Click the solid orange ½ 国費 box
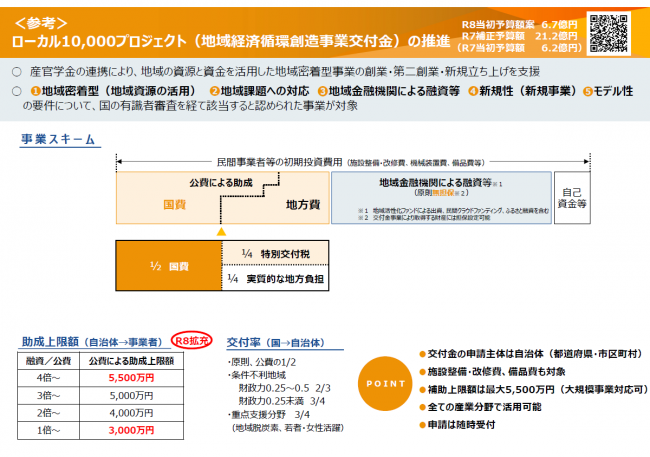 coord(169,266)
